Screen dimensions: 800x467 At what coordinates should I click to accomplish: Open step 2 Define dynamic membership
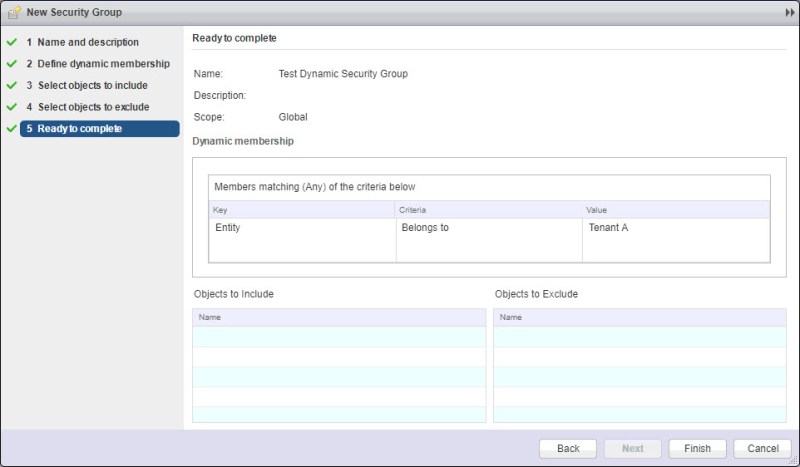coord(97,64)
